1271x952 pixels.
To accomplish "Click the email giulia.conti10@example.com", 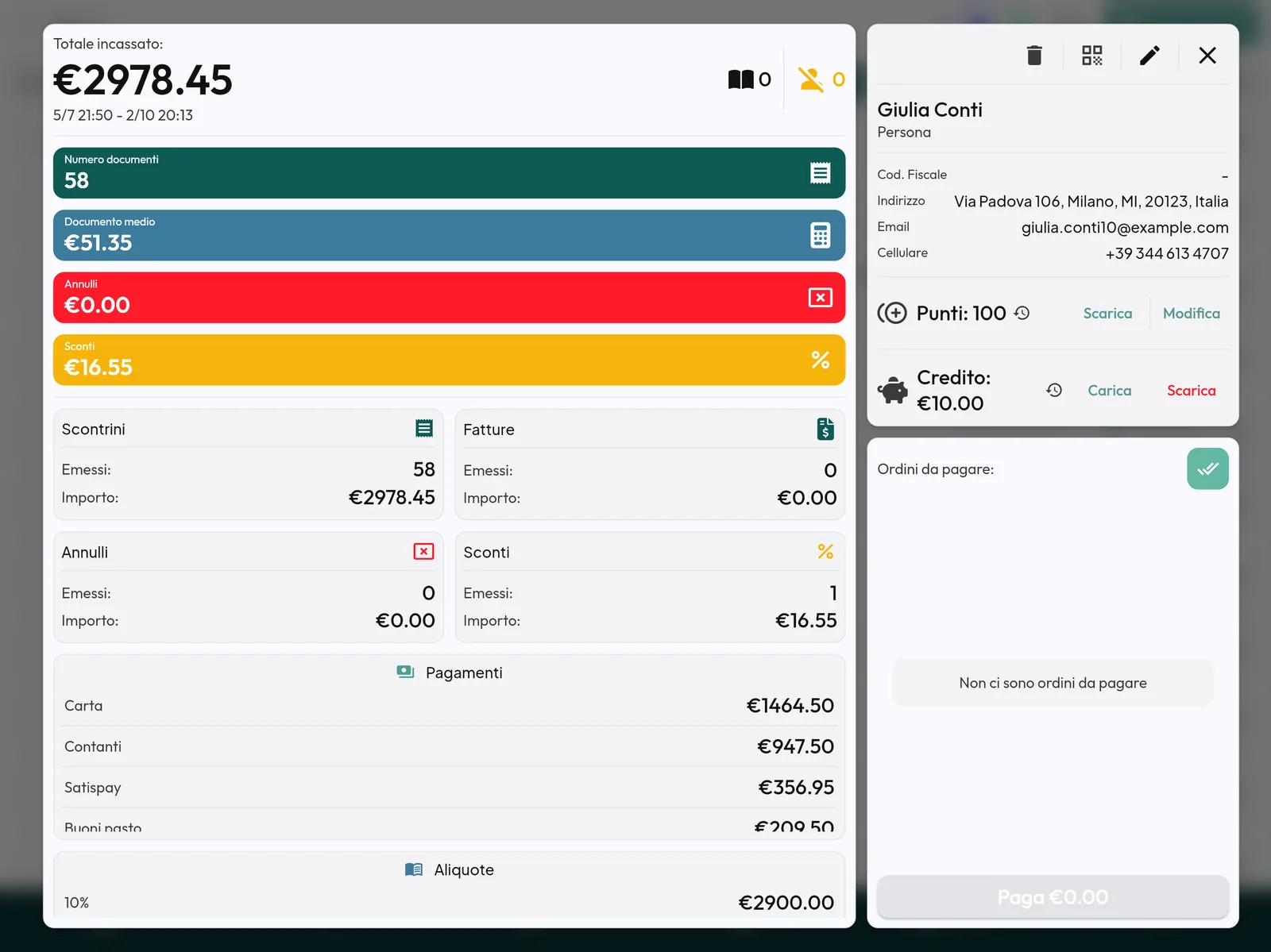I will [1125, 227].
